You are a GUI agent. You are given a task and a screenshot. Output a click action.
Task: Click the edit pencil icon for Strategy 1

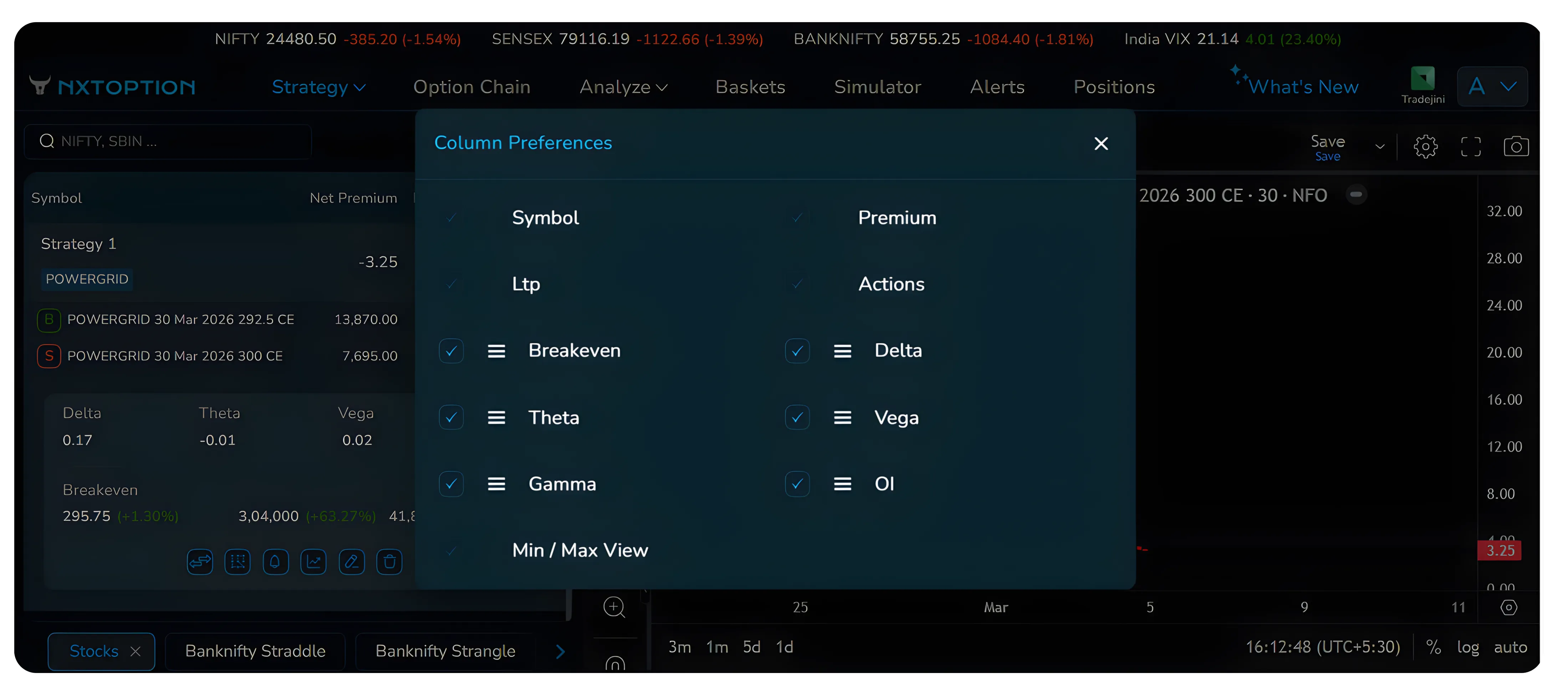[x=351, y=562]
